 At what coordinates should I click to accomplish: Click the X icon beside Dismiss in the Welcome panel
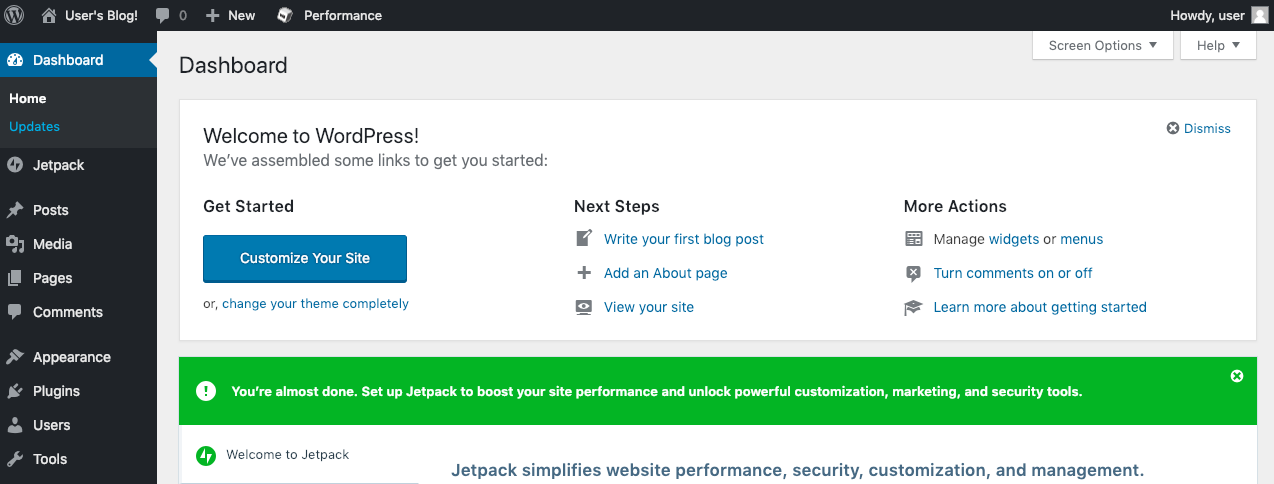point(1173,129)
